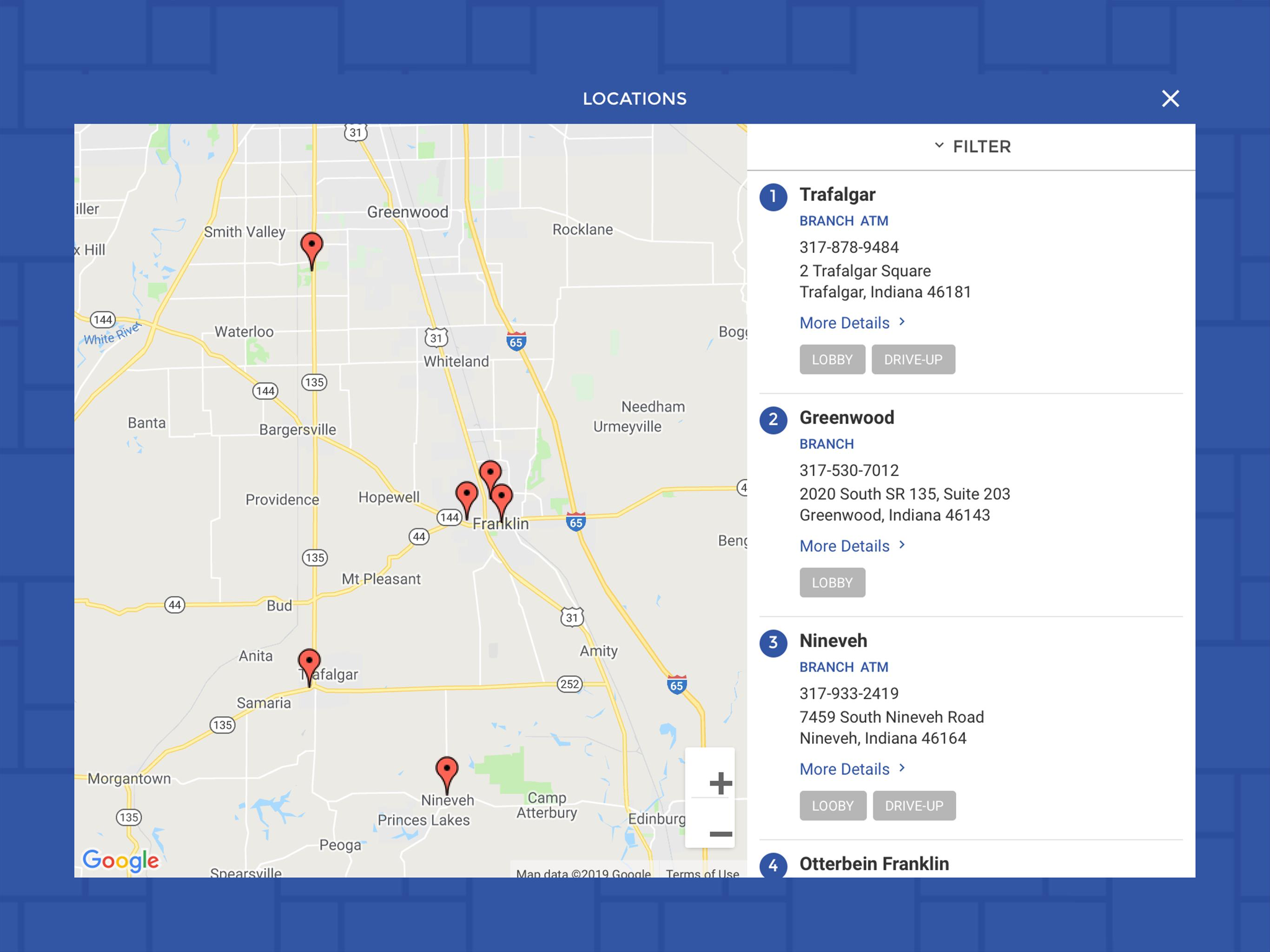1270x952 pixels.
Task: Open More Details for Nineveh
Action: click(x=853, y=769)
